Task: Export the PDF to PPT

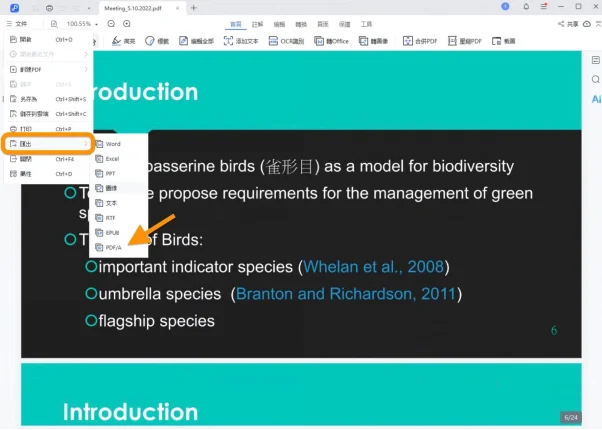Action: (x=118, y=174)
